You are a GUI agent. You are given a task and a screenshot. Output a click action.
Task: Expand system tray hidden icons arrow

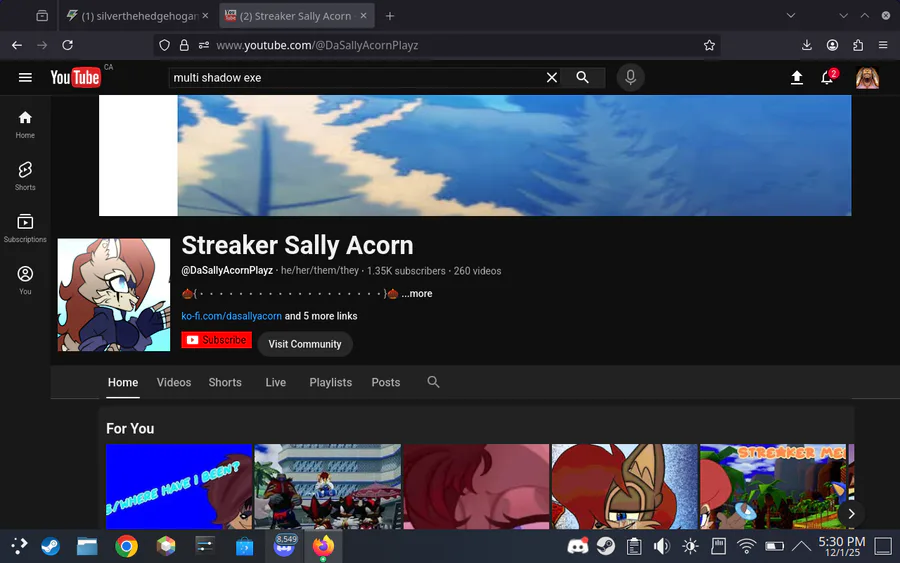(x=802, y=546)
